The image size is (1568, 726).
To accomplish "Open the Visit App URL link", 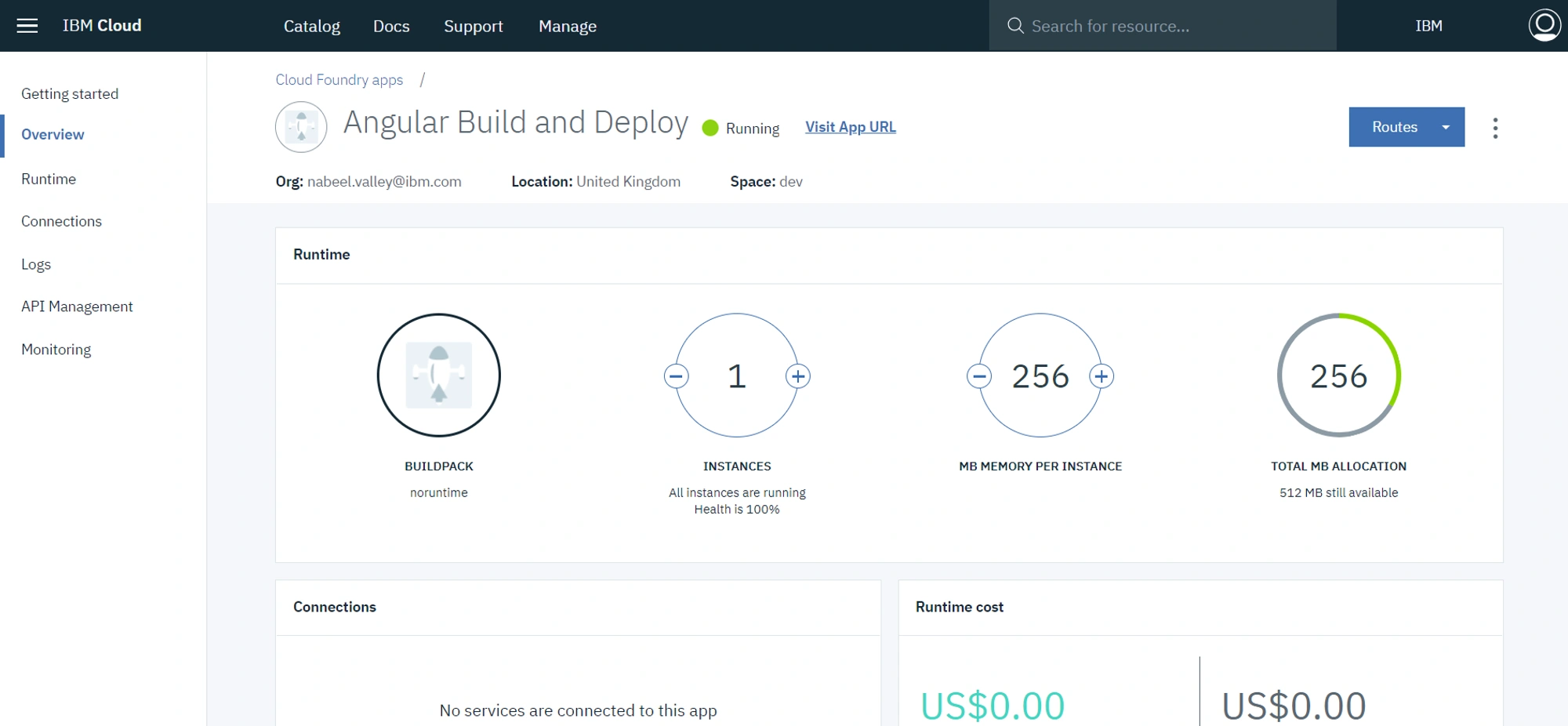I will coord(851,127).
